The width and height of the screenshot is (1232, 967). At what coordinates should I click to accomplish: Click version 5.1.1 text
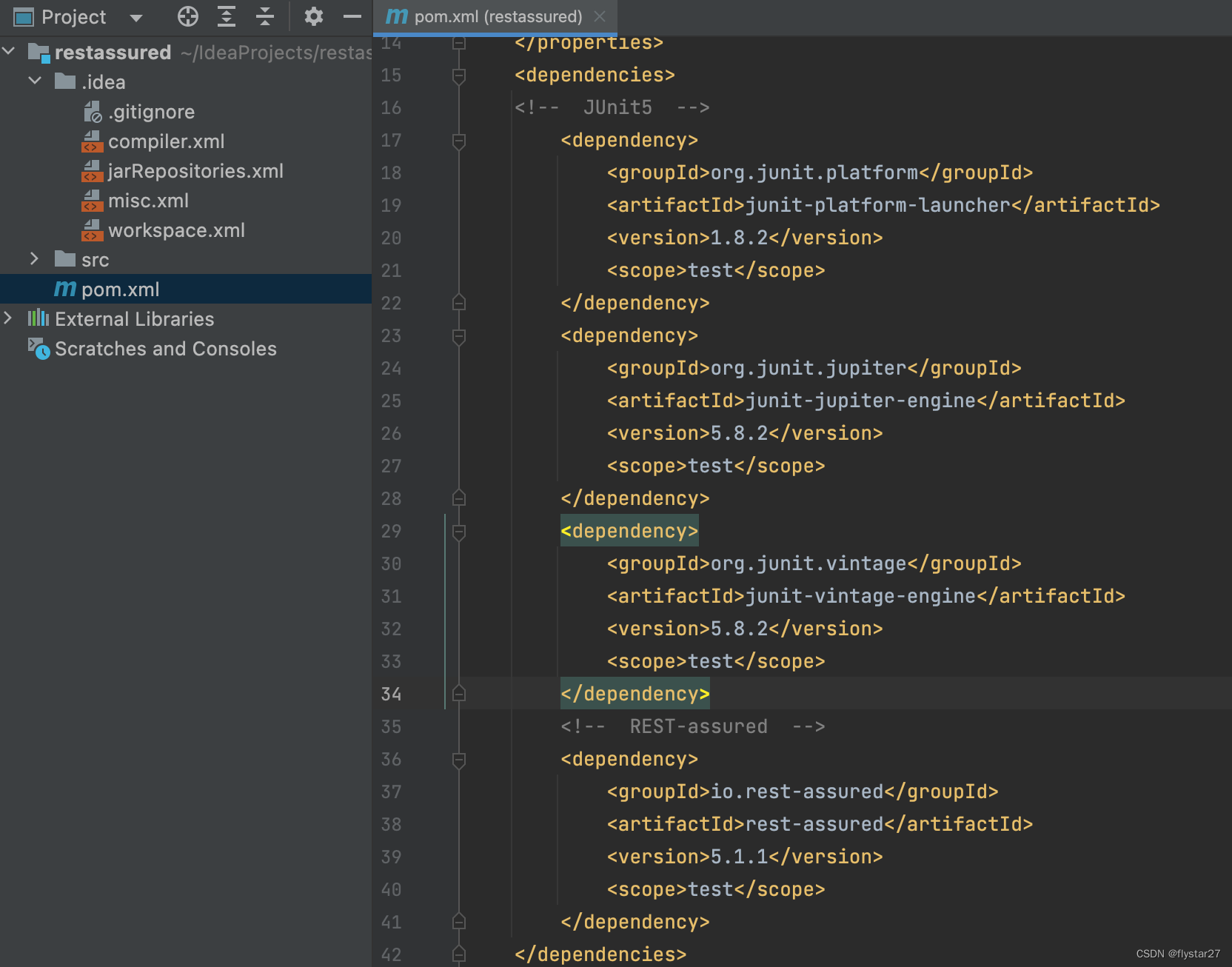click(739, 857)
